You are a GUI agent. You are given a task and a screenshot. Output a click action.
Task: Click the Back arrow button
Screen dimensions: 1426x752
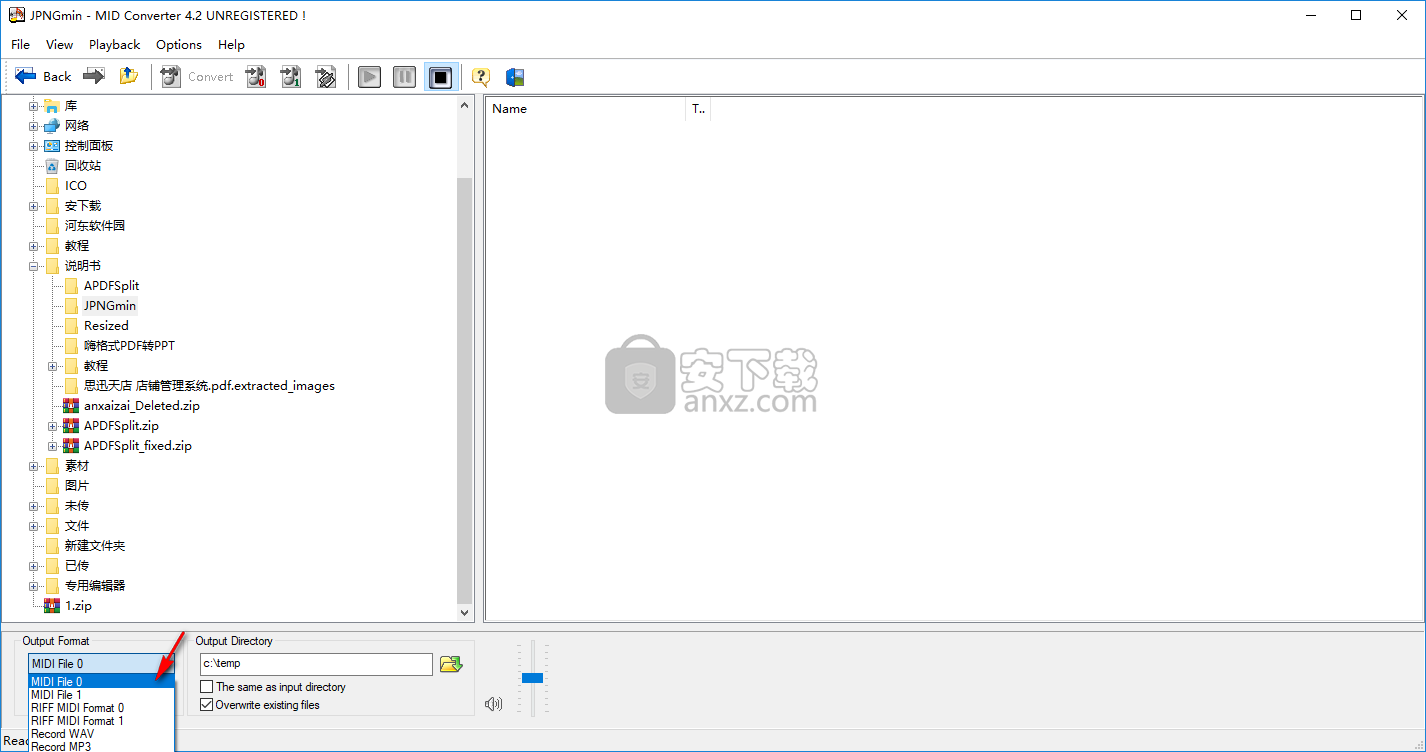pos(43,76)
